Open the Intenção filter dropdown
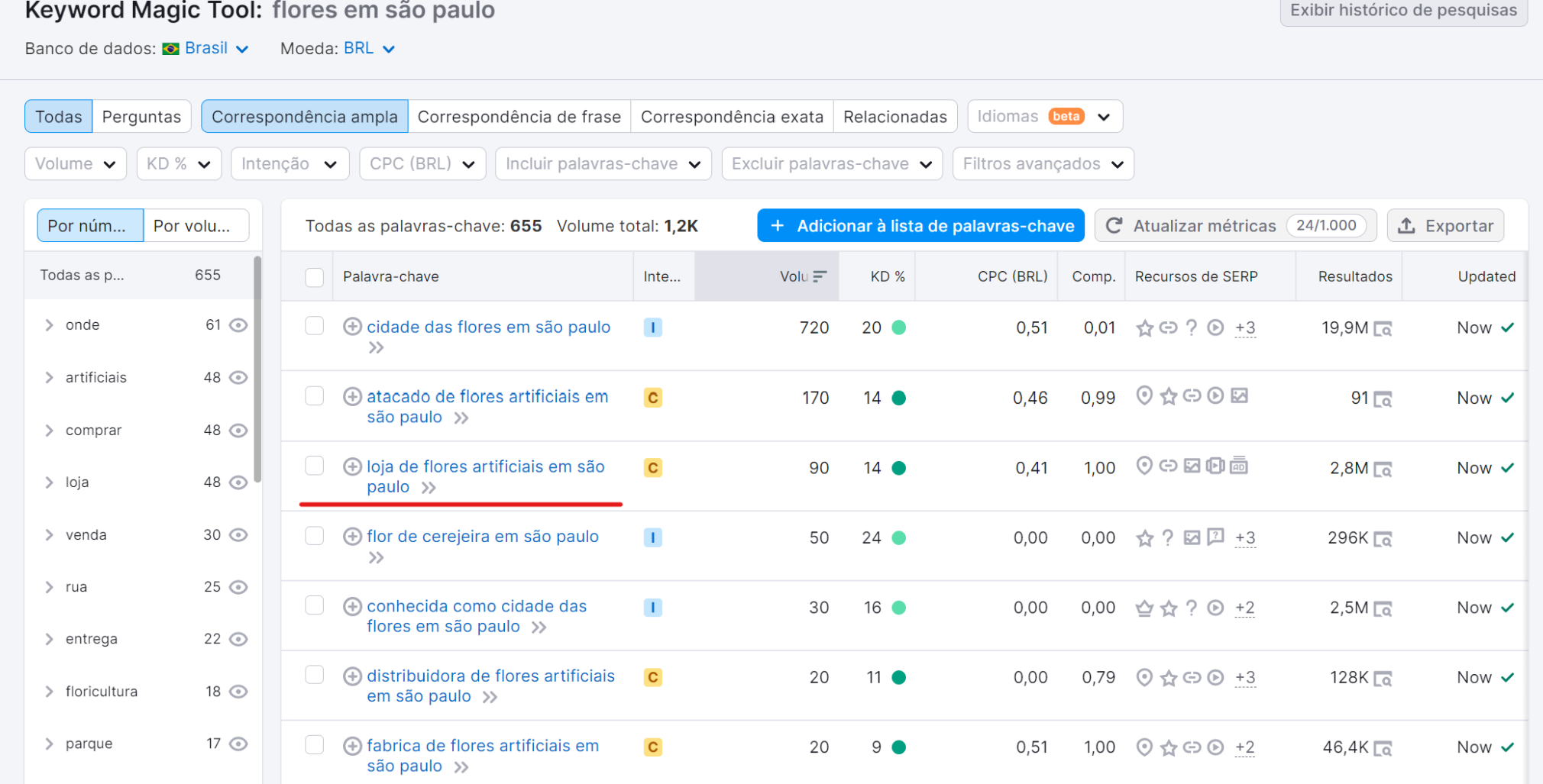 click(x=290, y=164)
